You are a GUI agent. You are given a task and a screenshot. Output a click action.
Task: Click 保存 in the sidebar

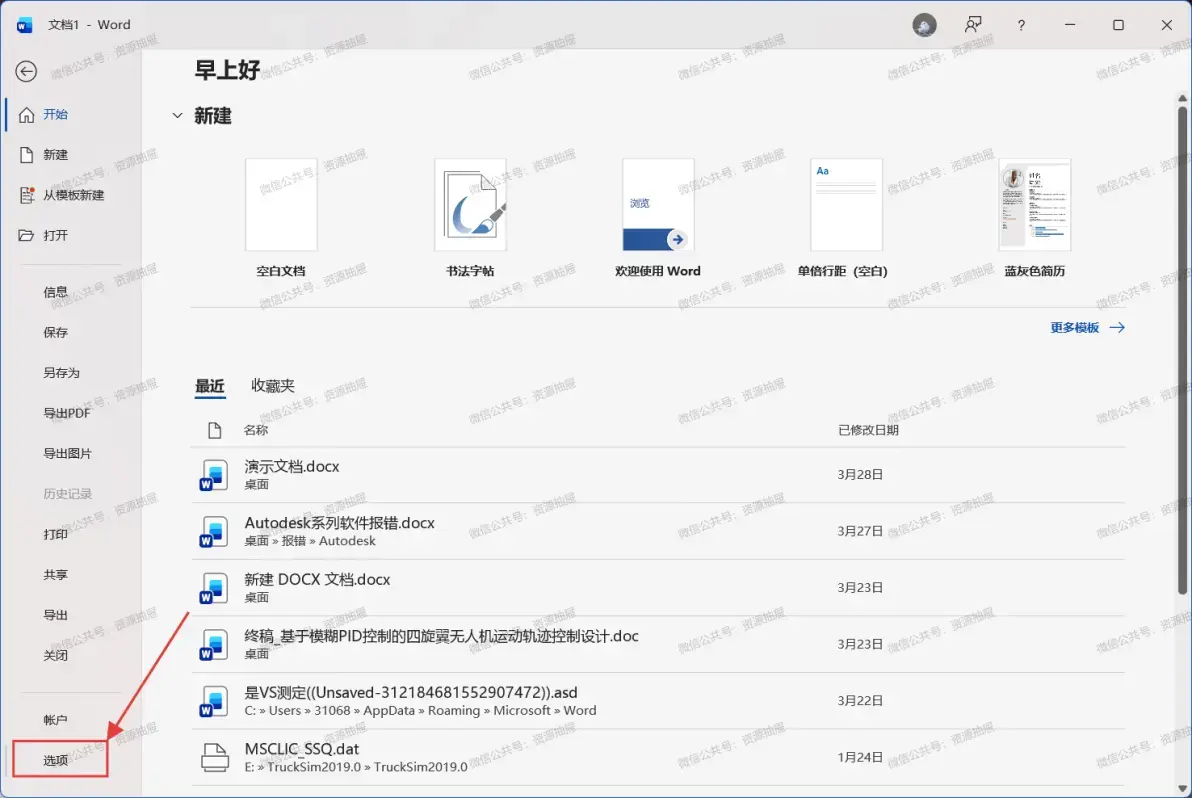point(55,332)
